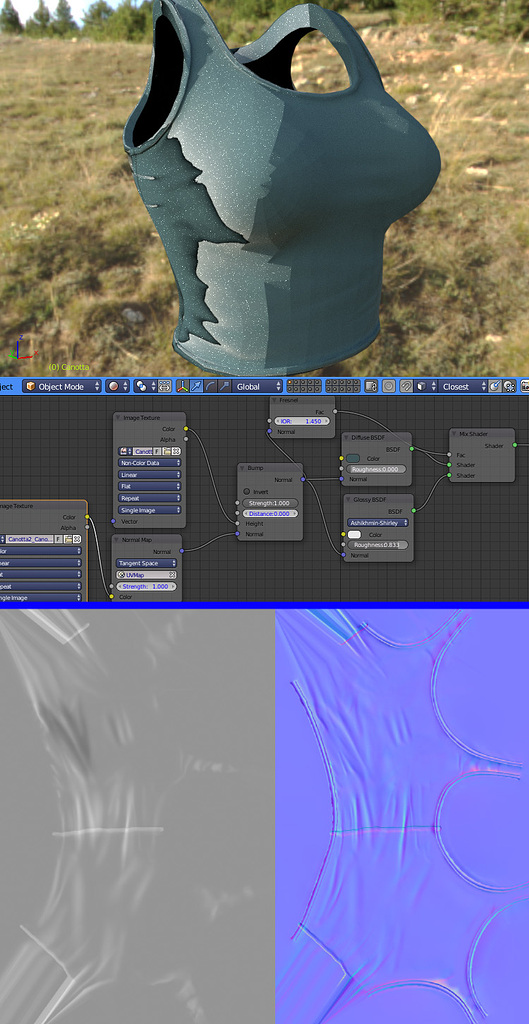
Task: Open the Non-Color Data dropdown
Action: pyautogui.click(x=150, y=462)
